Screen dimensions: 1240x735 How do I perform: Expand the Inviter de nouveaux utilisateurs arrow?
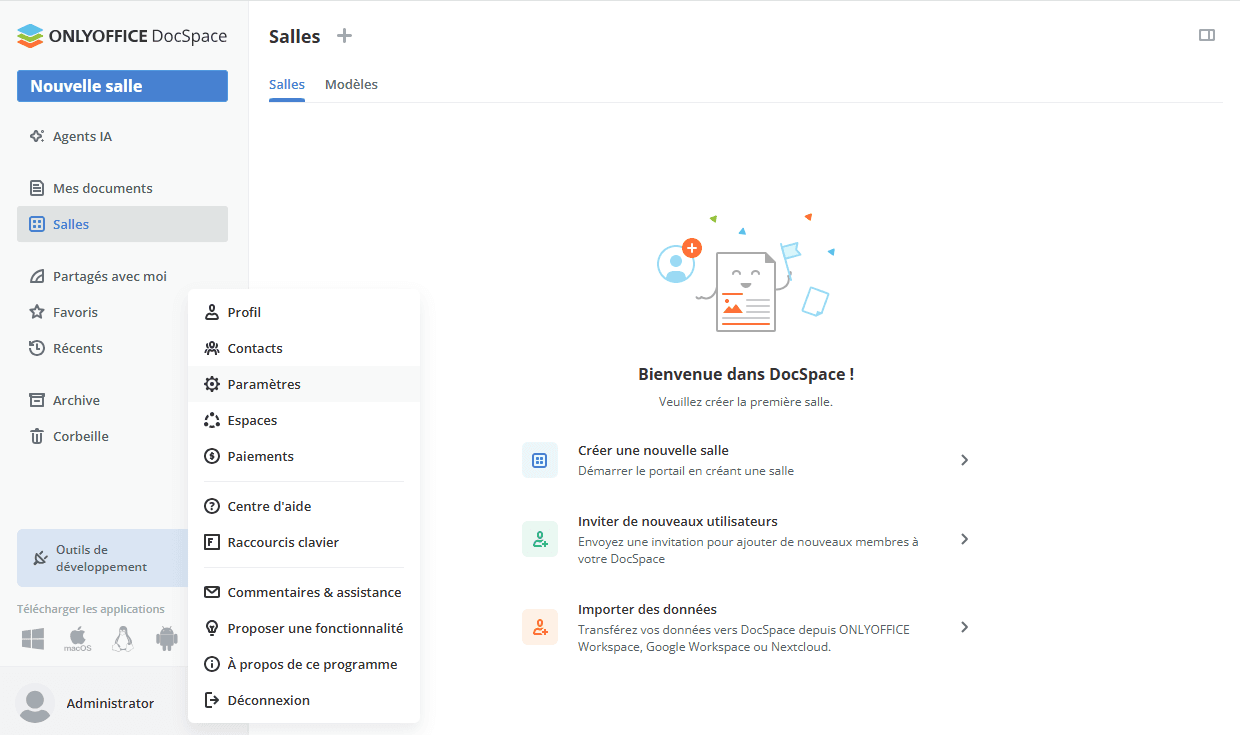click(x=964, y=539)
